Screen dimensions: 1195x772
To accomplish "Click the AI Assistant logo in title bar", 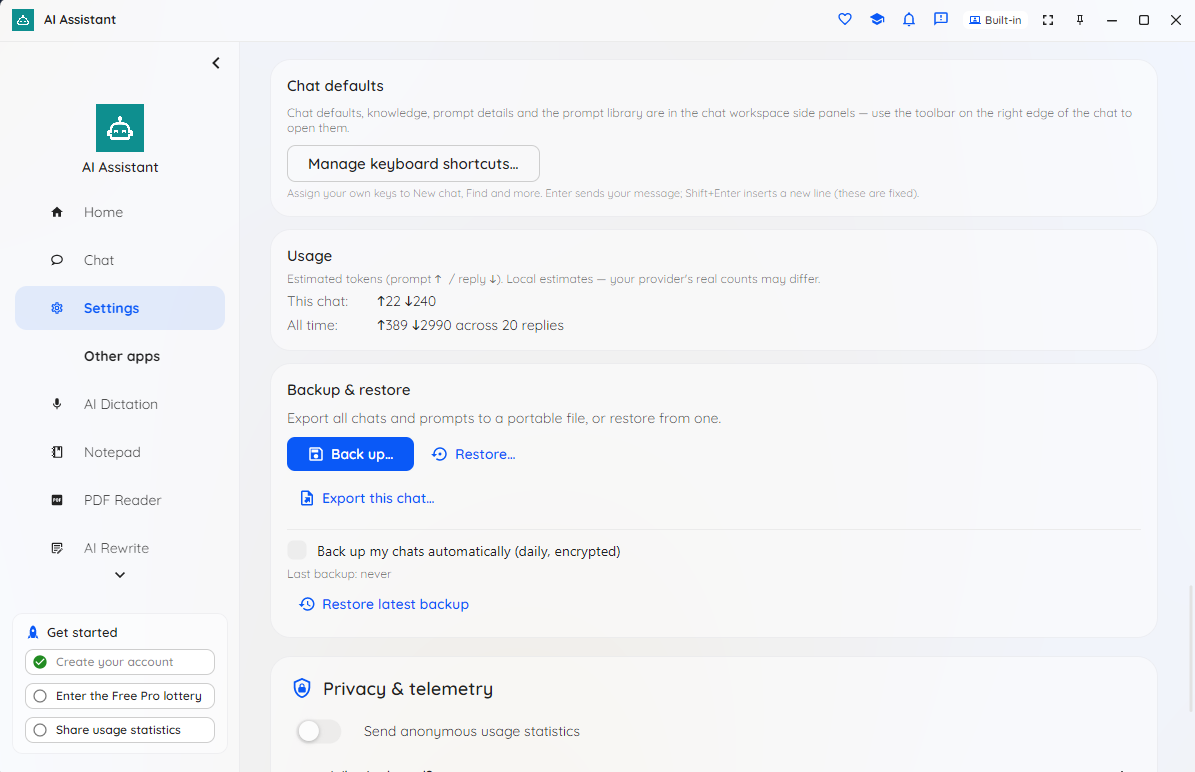I will coord(23,20).
